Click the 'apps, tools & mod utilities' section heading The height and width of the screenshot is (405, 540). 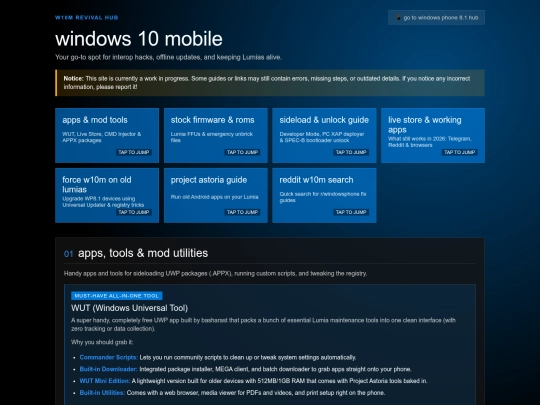coord(143,253)
